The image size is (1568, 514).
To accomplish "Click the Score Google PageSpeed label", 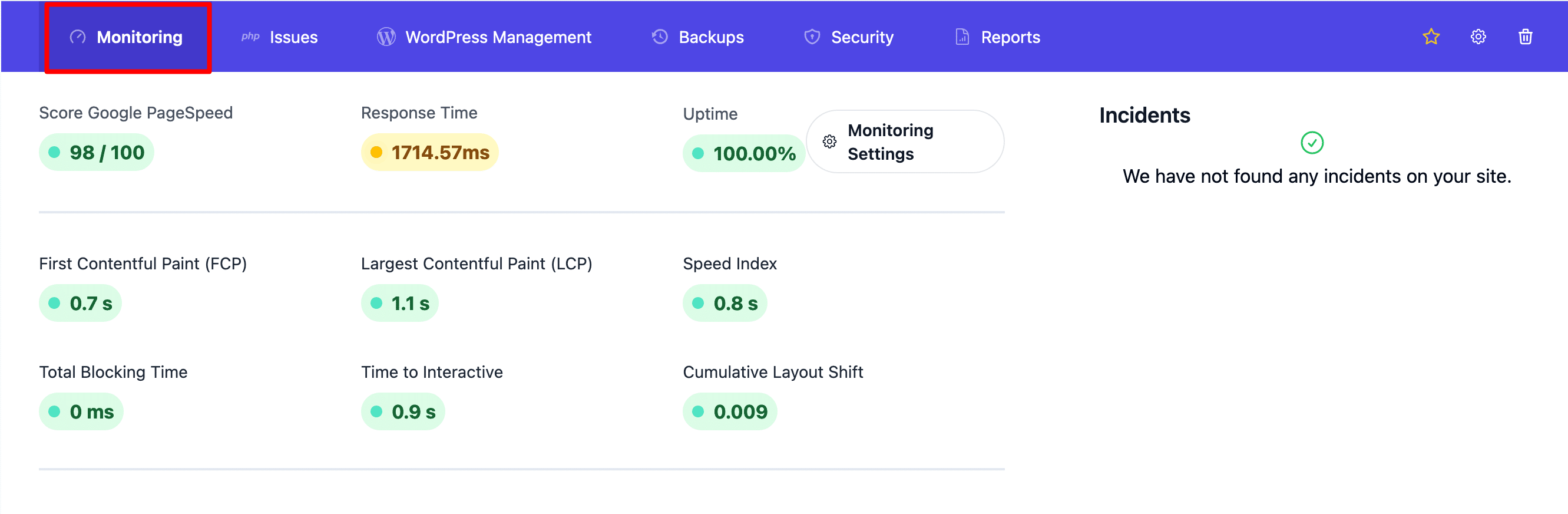I will point(135,113).
